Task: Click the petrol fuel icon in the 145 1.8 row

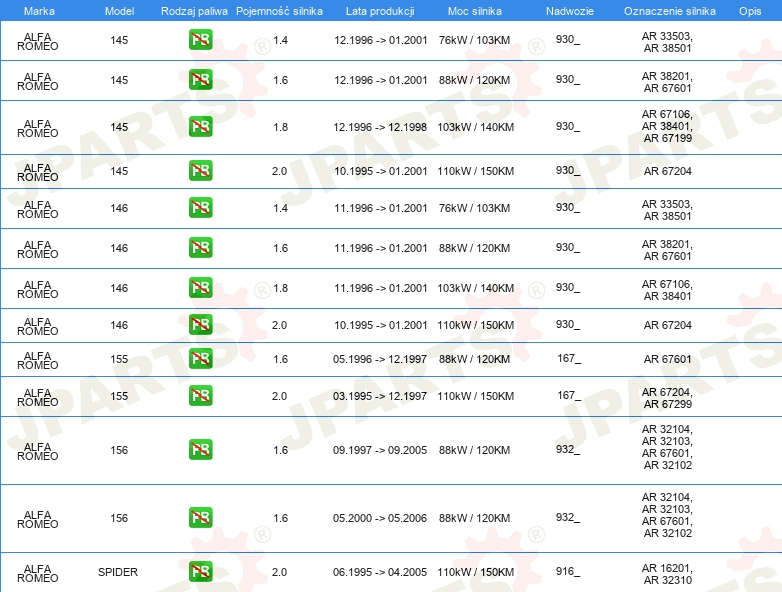Action: 200,127
